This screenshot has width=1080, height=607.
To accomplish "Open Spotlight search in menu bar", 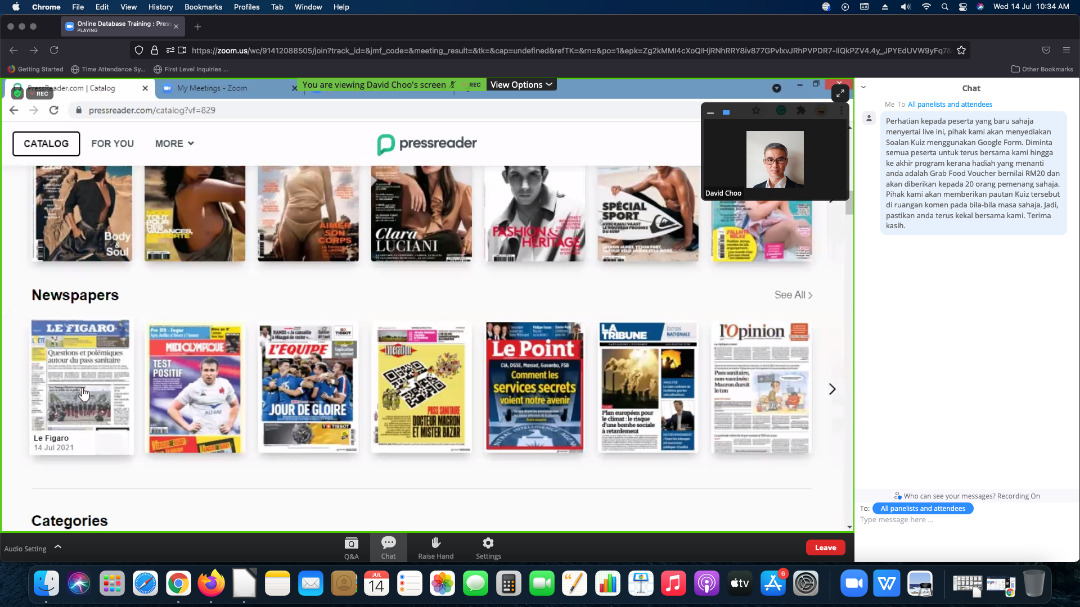I will click(944, 7).
